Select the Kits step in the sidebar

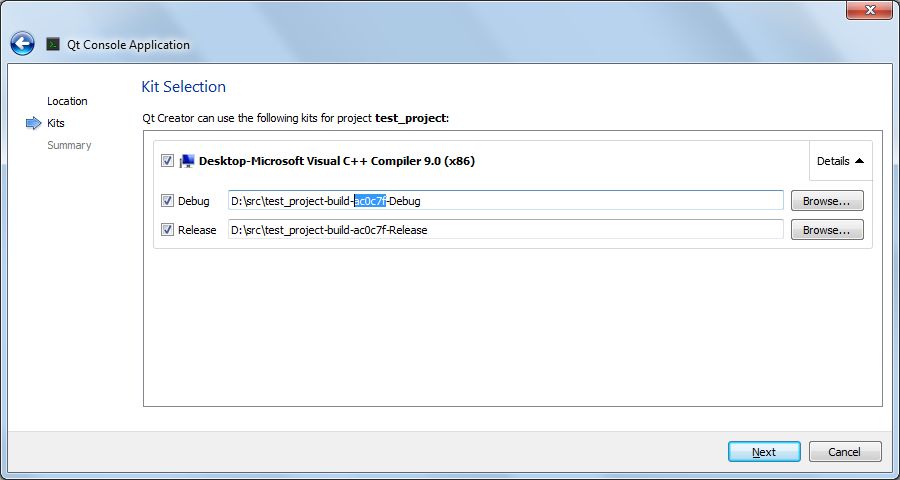(56, 123)
